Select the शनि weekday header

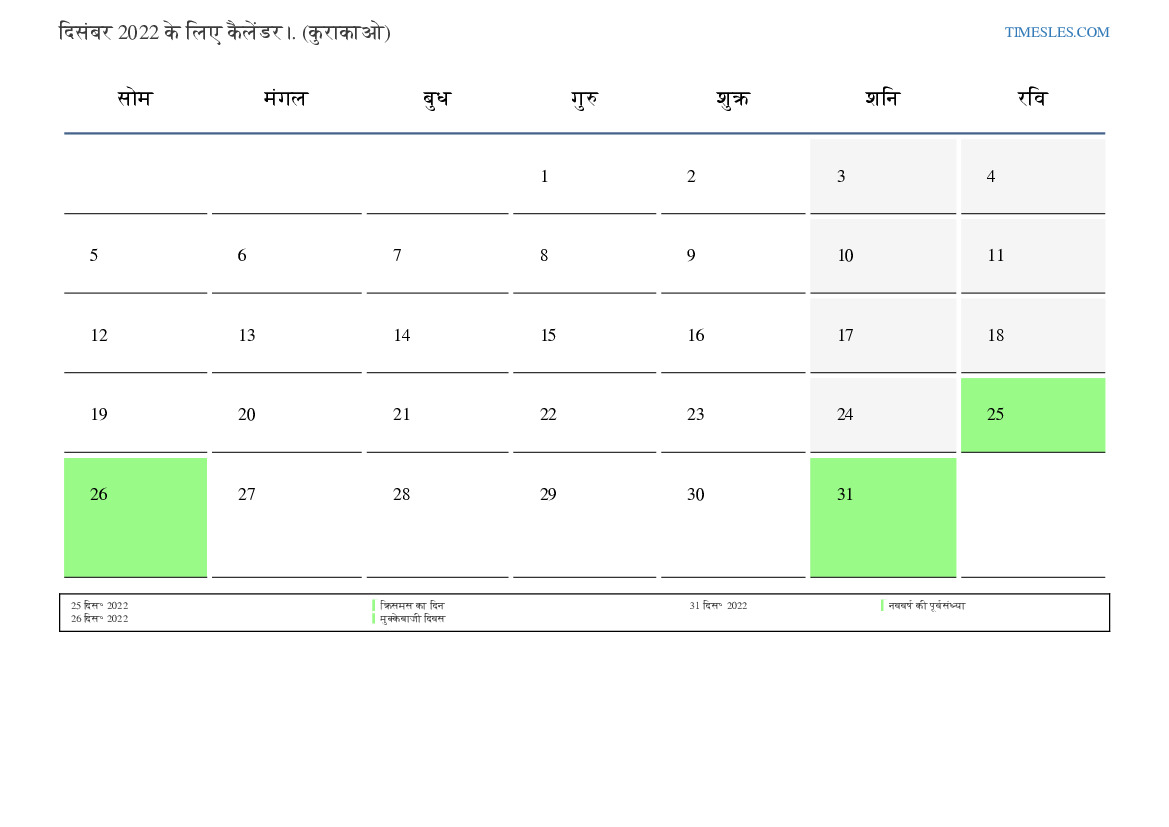pyautogui.click(x=883, y=98)
